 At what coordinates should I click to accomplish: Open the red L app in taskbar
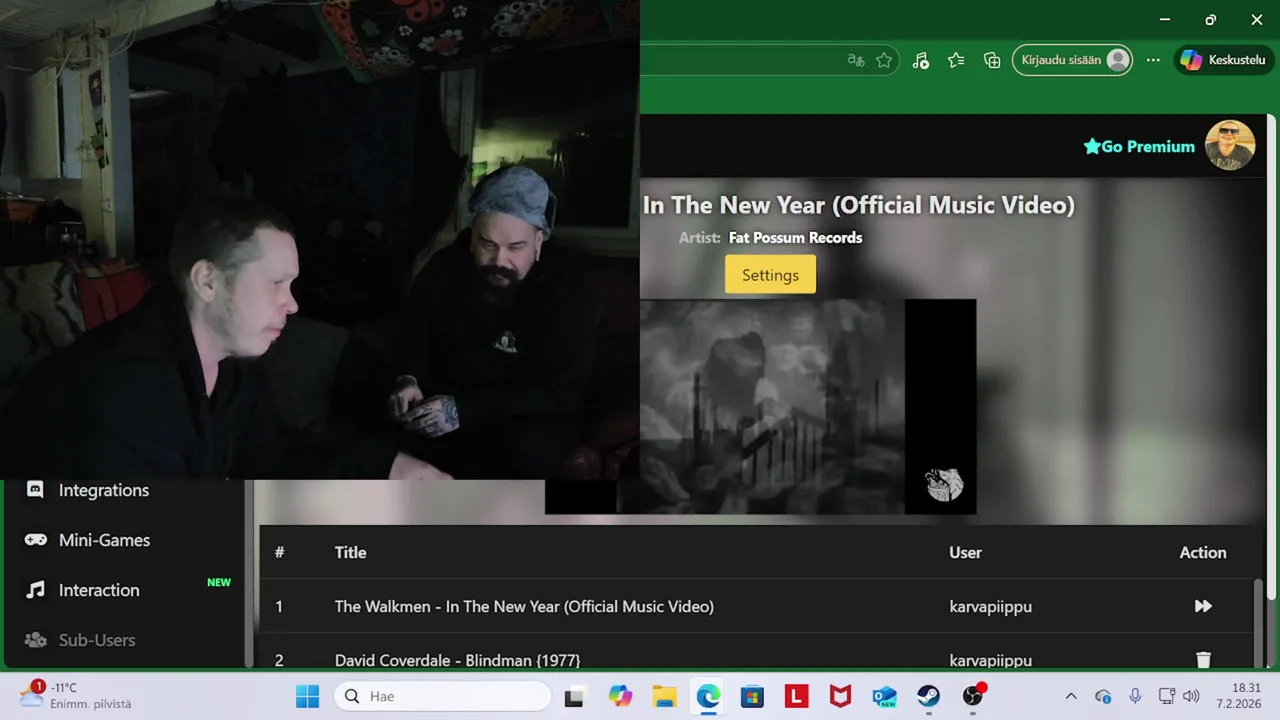click(x=796, y=696)
